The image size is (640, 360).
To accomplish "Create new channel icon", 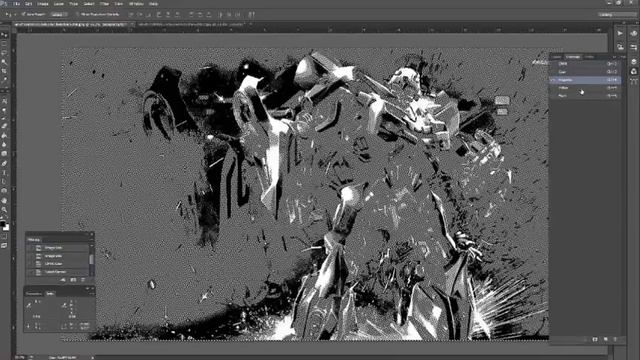I will point(605,339).
